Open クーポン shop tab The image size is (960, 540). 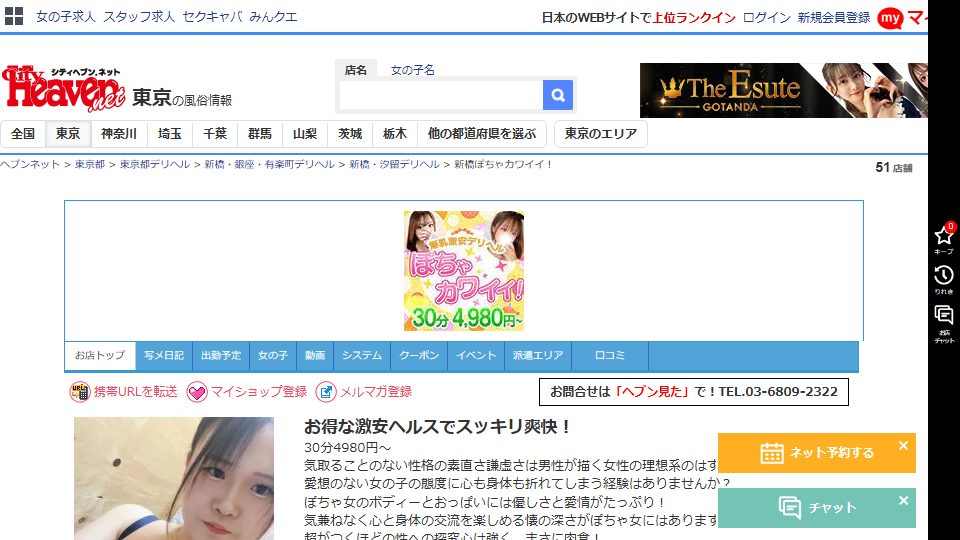(419, 356)
